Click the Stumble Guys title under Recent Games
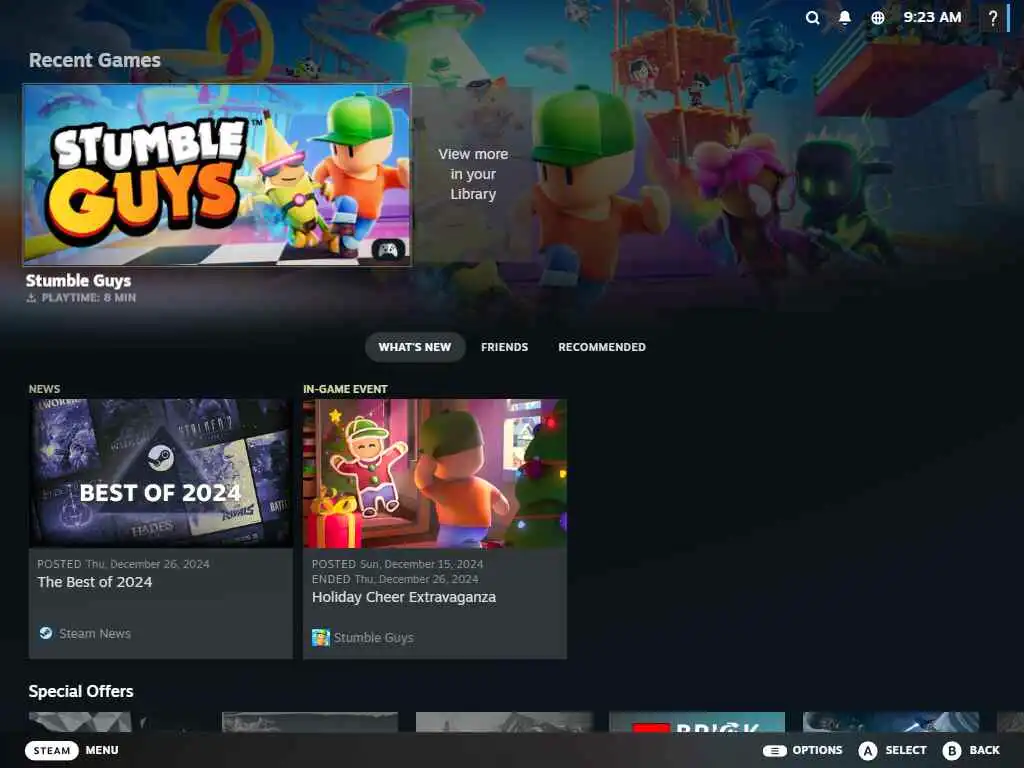Image resolution: width=1024 pixels, height=768 pixels. [78, 281]
